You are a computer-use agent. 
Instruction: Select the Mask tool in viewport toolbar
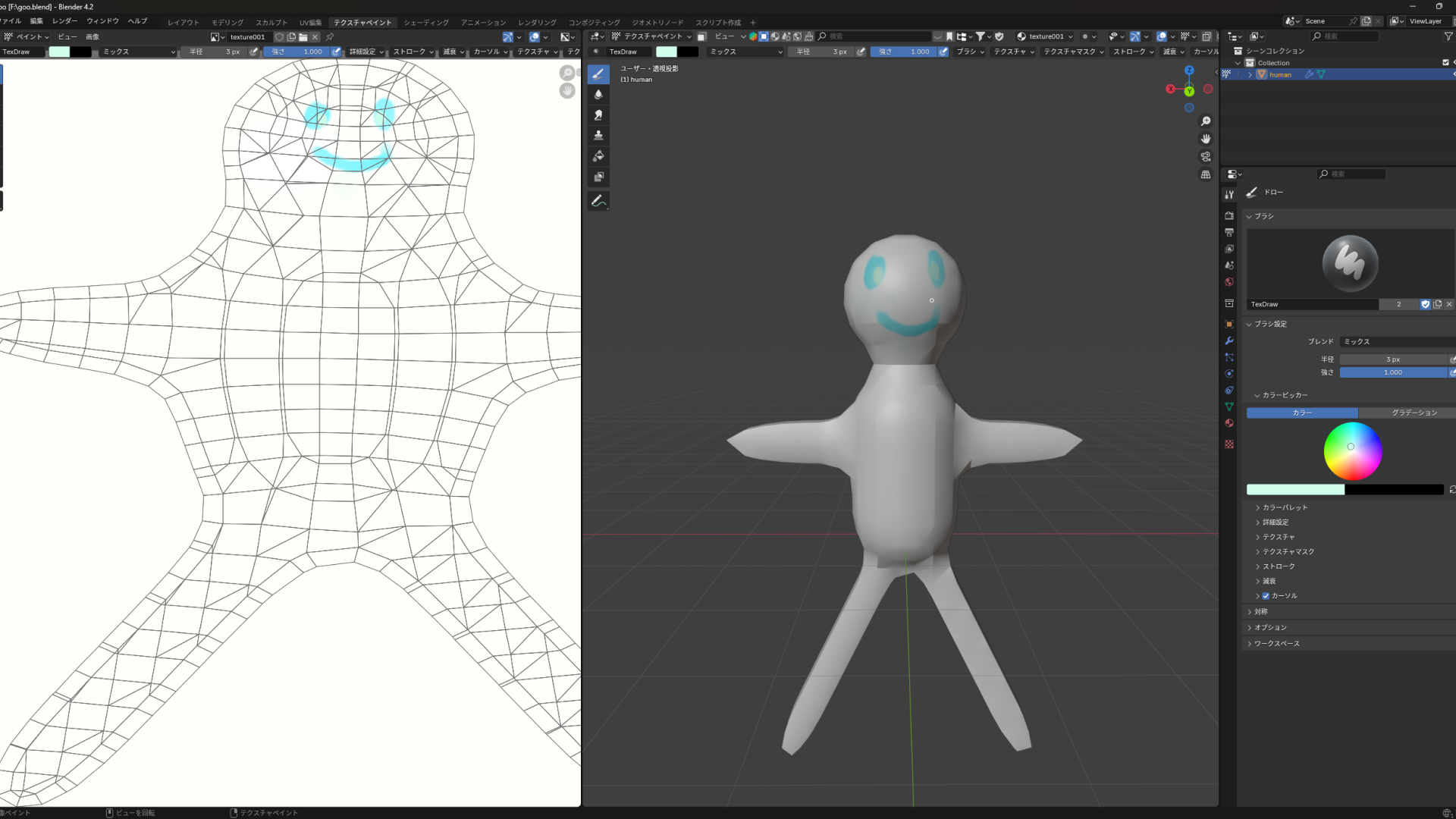tap(598, 177)
